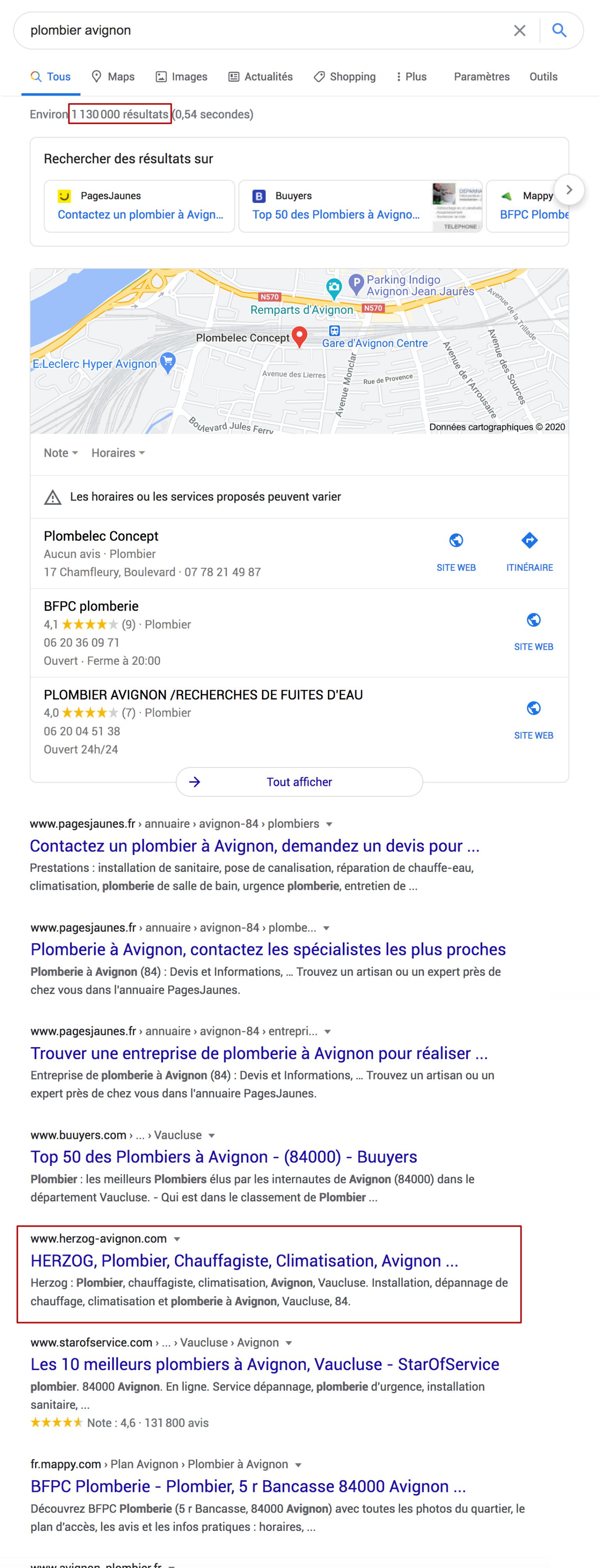Viewport: 599px width, 1568px height.
Task: Expand the arrow next to the herzog-avignon.com URL
Action: pos(177,1239)
